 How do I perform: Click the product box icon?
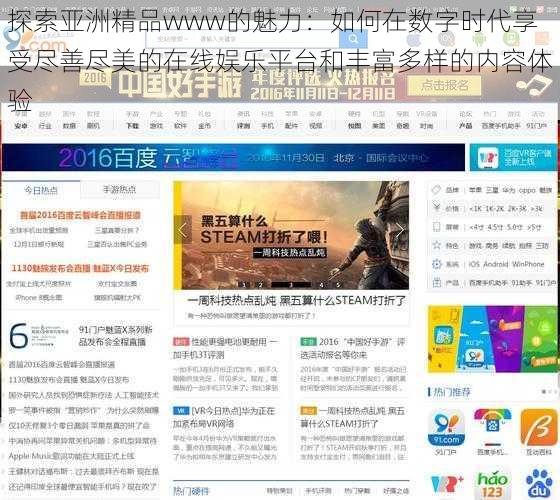click(x=436, y=282)
